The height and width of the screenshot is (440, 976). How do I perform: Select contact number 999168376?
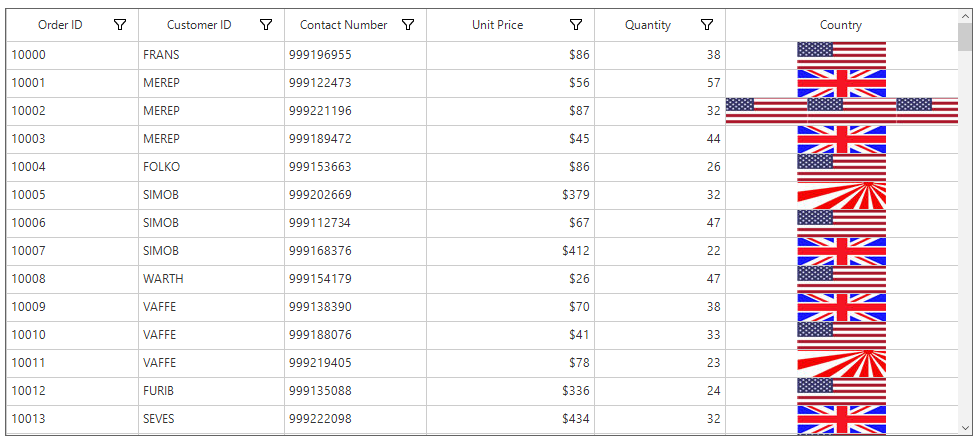click(355, 251)
